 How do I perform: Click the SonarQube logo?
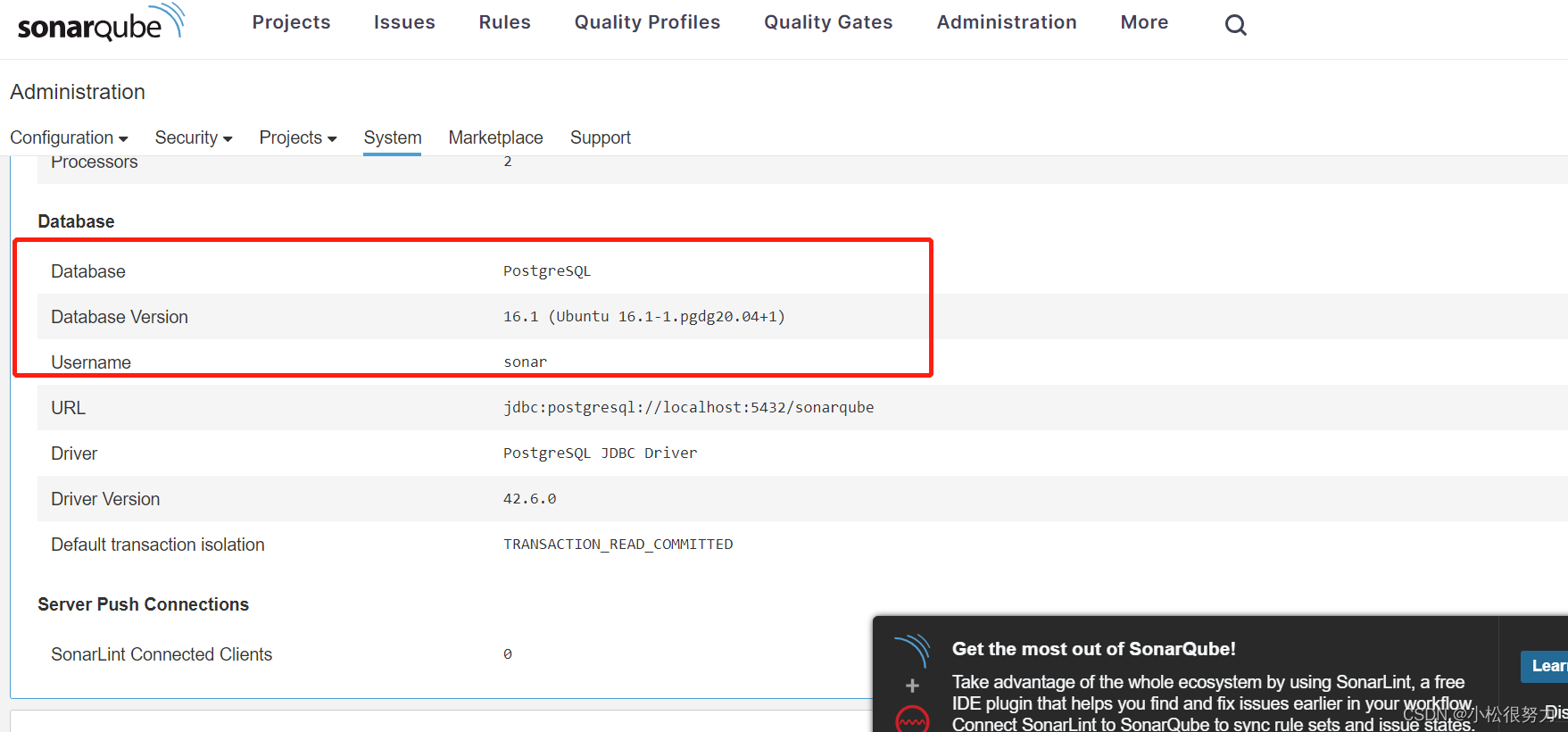tap(101, 22)
